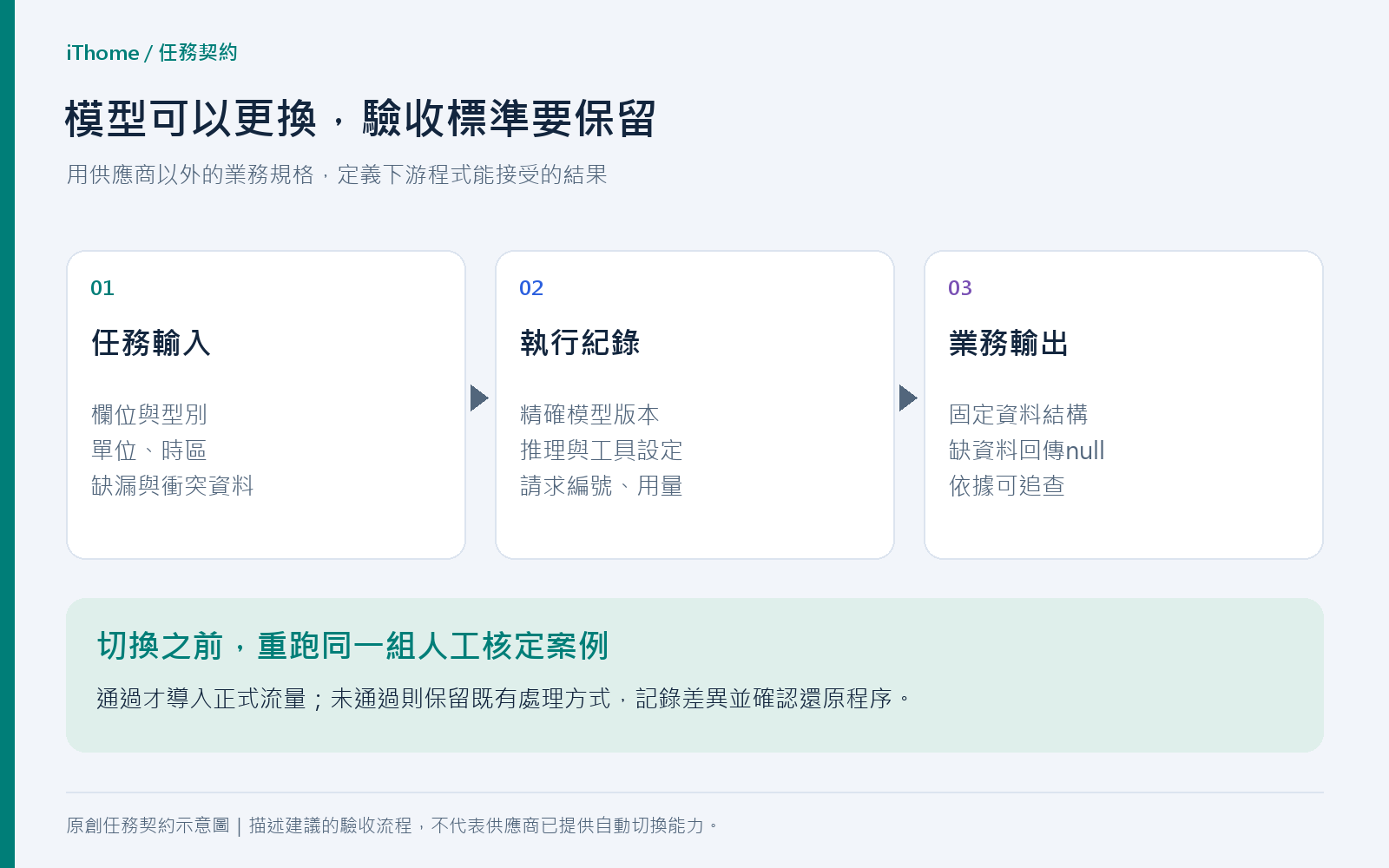Click the 缺漏與衝突資料 line
Image resolution: width=1389 pixels, height=868 pixels.
173,486
